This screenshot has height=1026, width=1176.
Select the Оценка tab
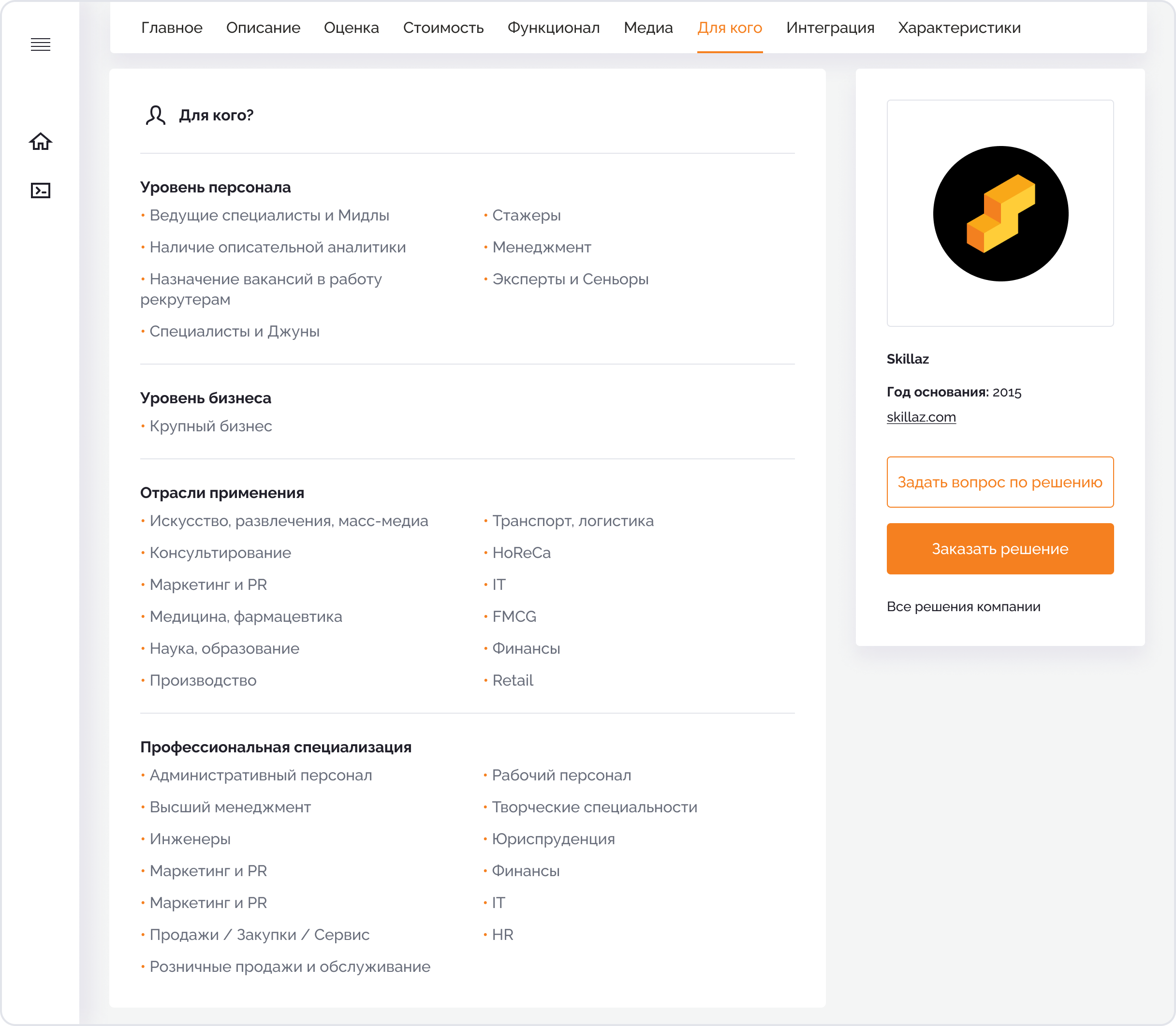352,28
